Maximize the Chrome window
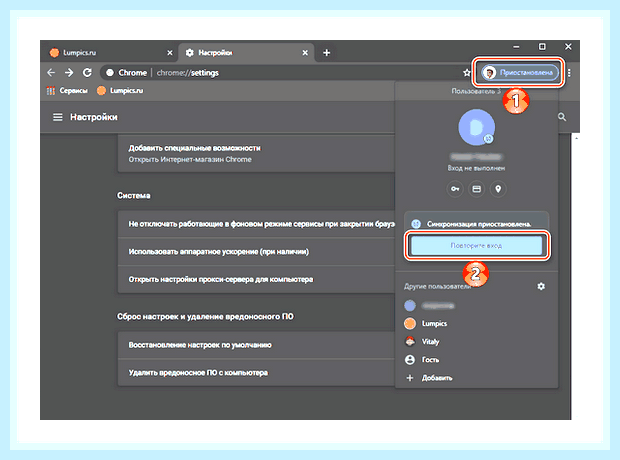 tap(542, 47)
